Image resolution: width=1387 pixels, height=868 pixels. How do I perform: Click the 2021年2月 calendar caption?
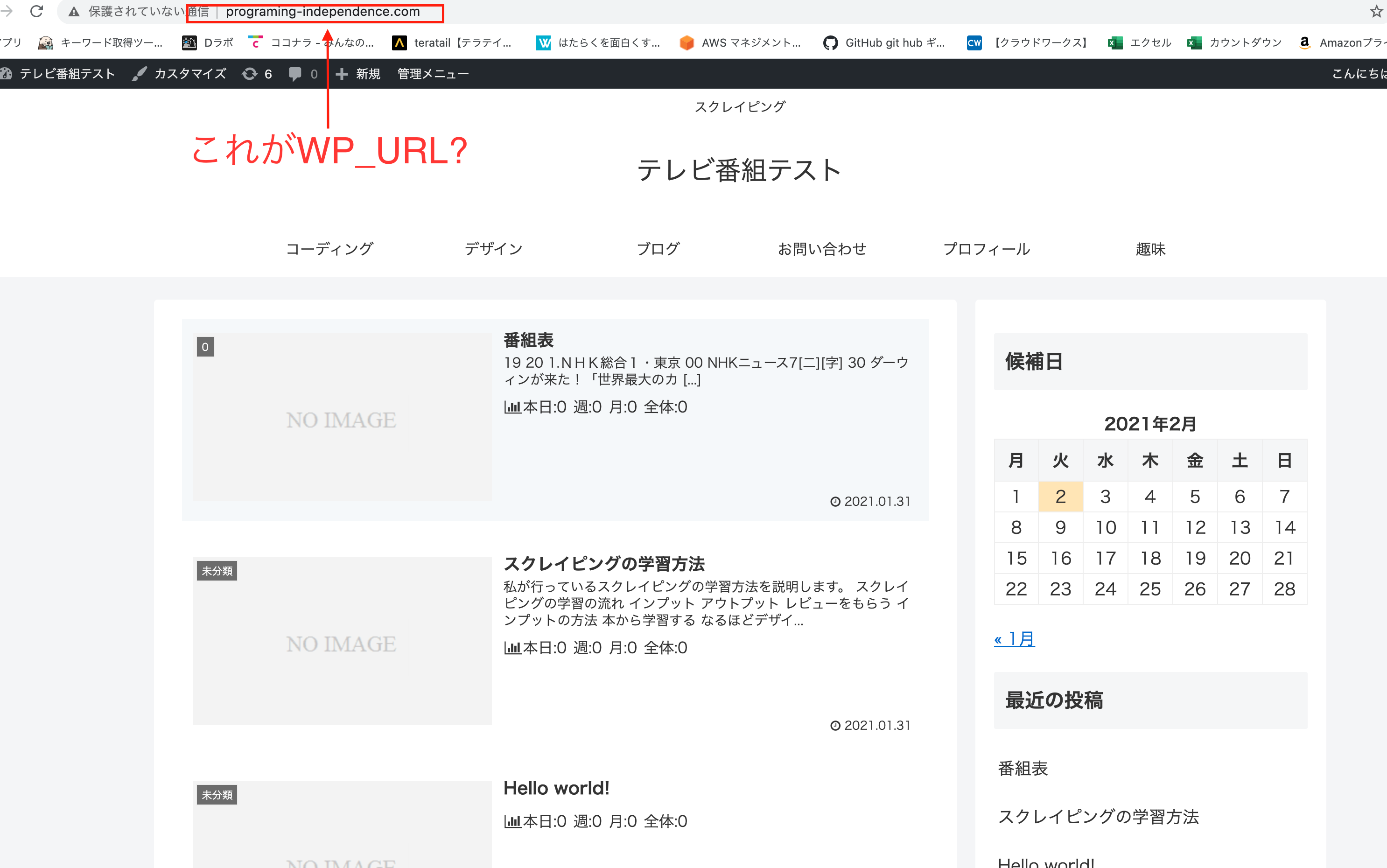tap(1150, 424)
